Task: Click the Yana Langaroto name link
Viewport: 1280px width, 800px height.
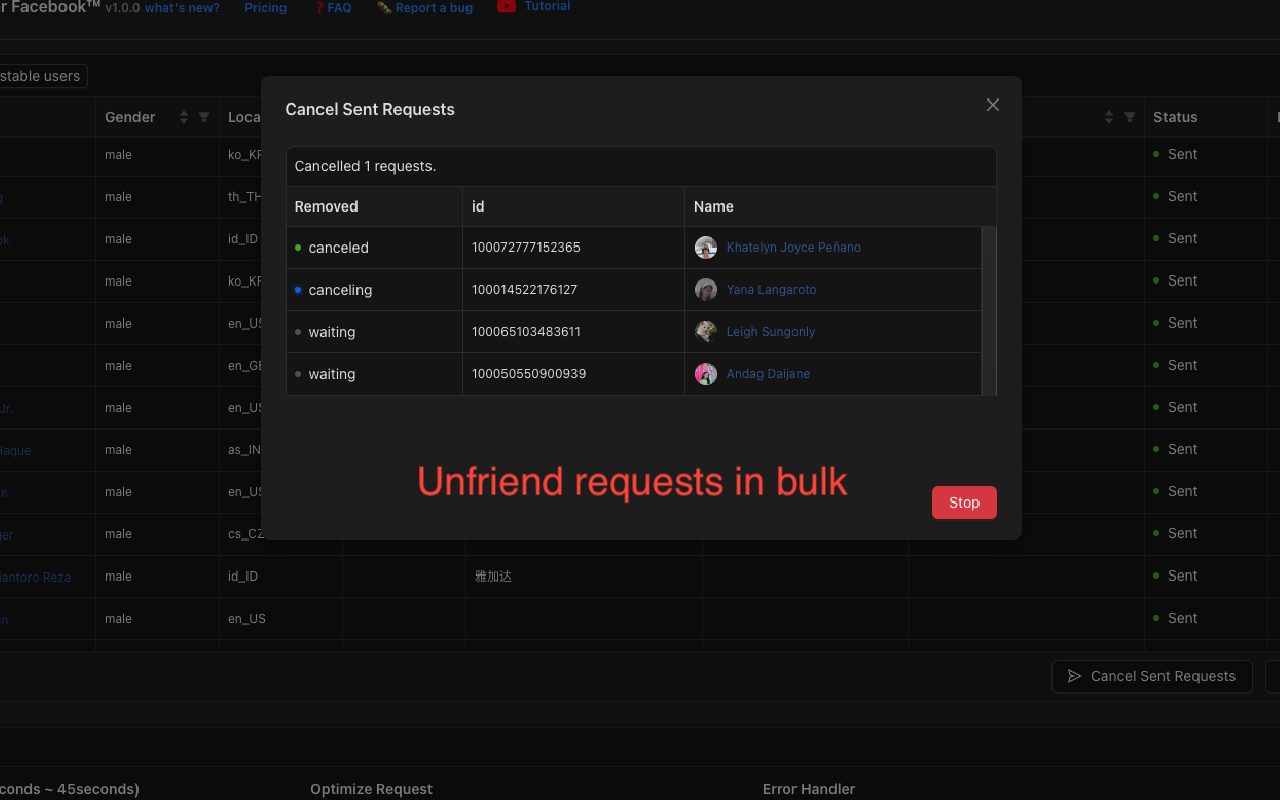Action: coord(771,289)
